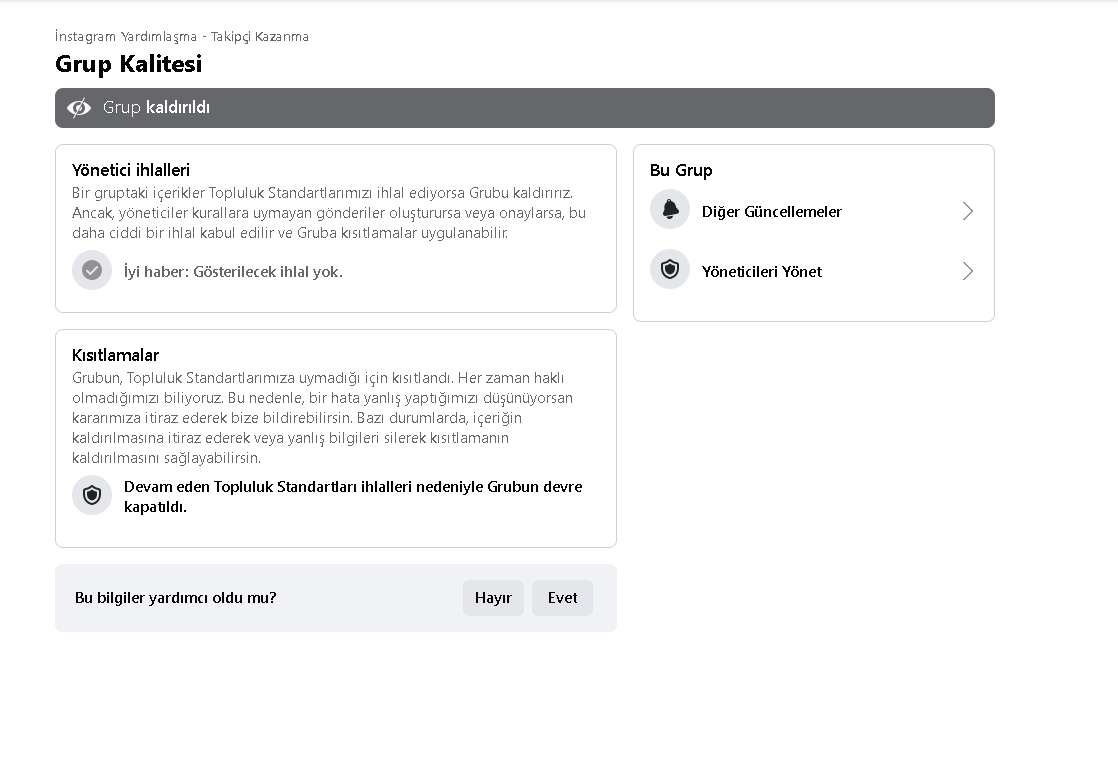Click the İyi haber: Gösterilecek ihlal yok text
This screenshot has height=759, width=1118.
click(233, 272)
